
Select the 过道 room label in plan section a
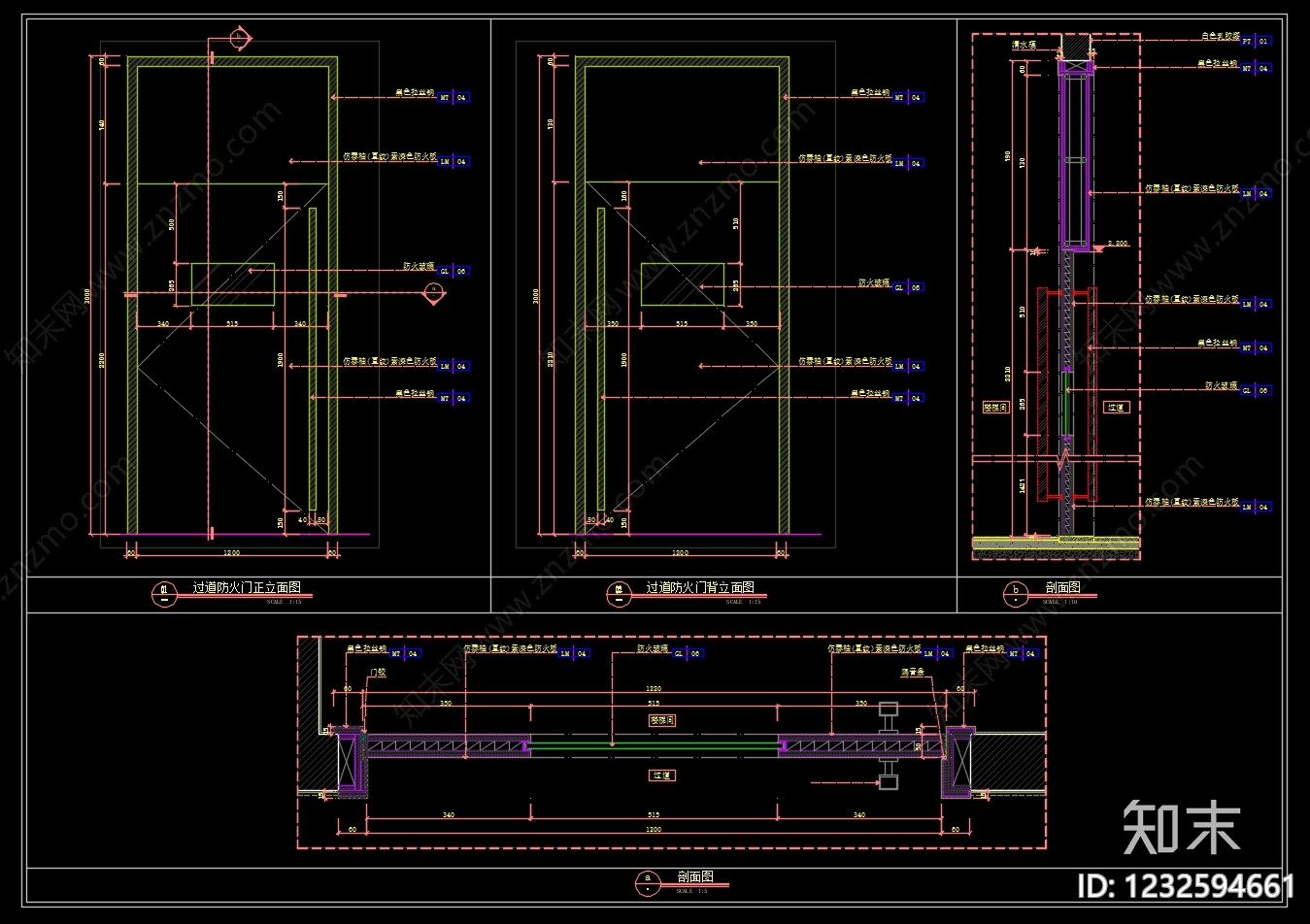pyautogui.click(x=662, y=775)
